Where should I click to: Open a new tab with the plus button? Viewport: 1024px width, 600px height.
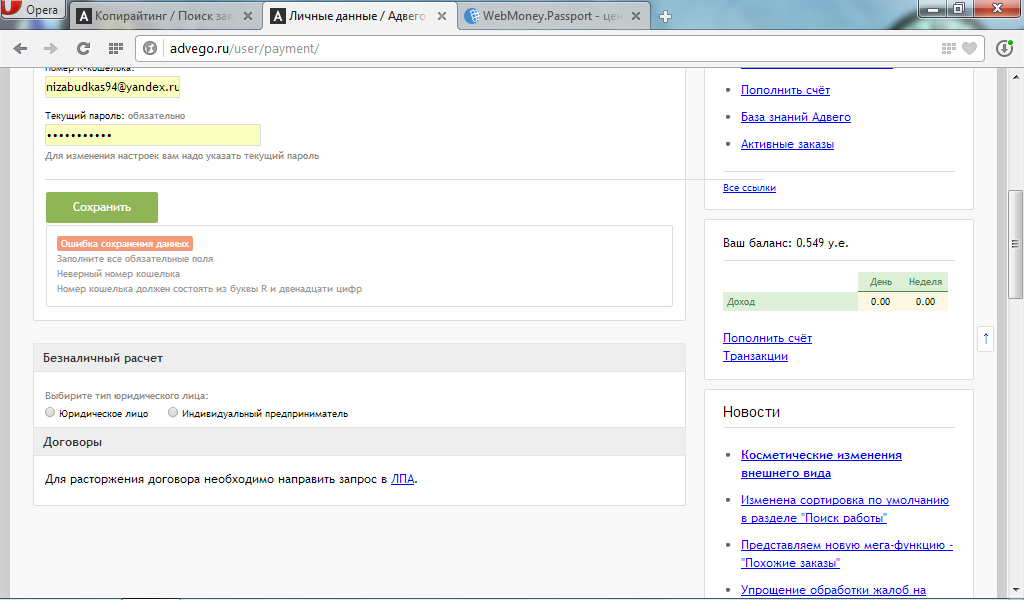665,16
